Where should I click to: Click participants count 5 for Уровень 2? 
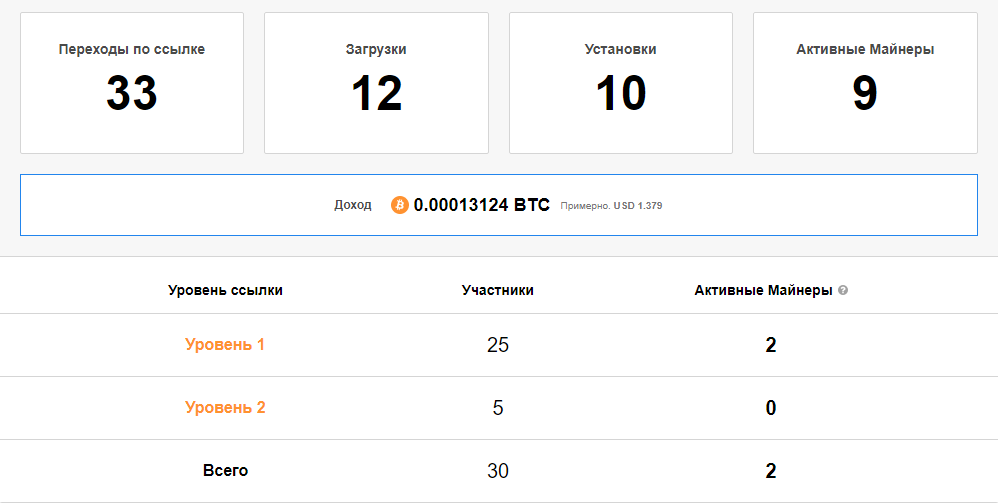[498, 409]
